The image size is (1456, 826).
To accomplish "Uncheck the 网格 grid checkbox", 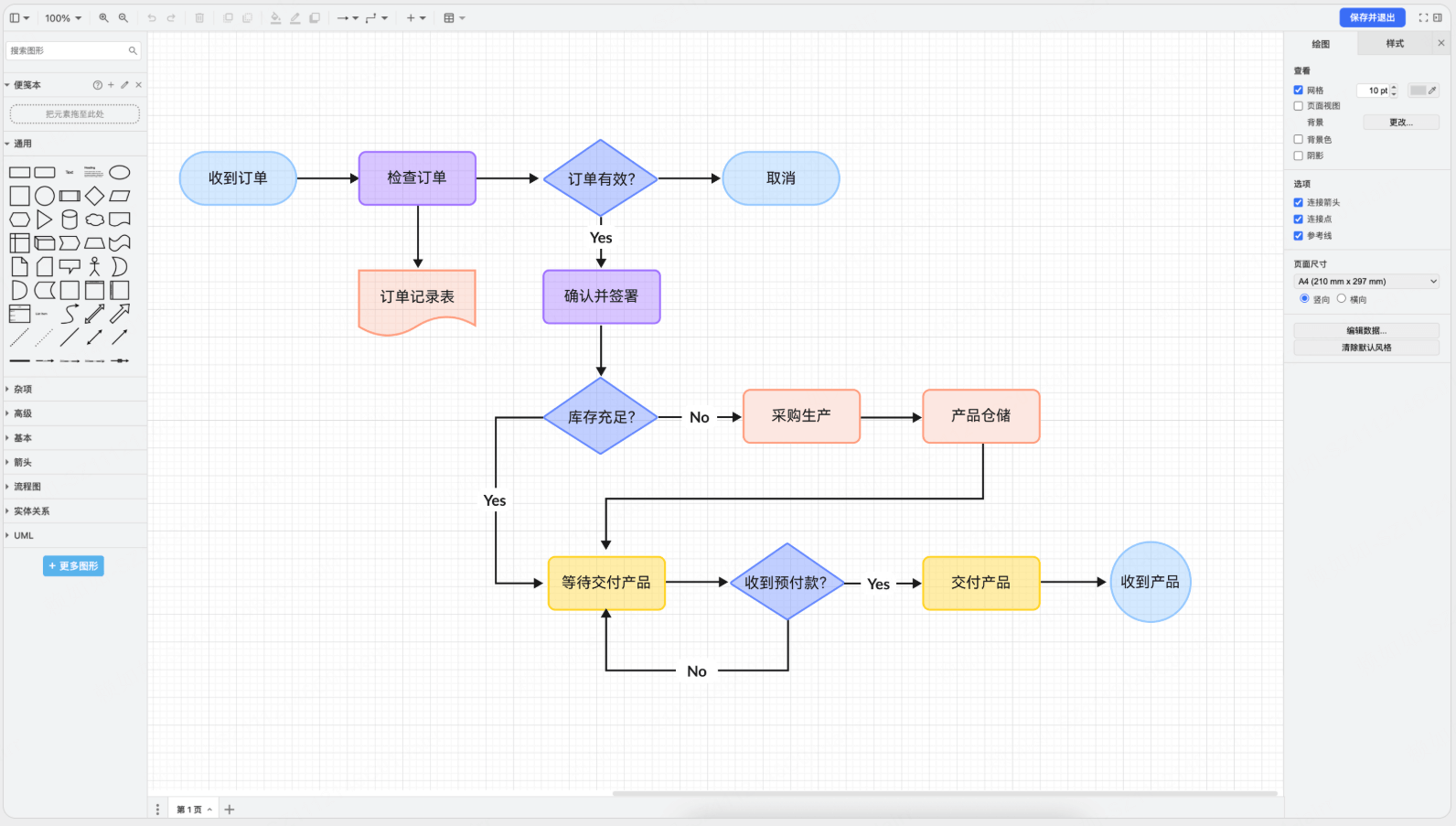I will click(1298, 91).
